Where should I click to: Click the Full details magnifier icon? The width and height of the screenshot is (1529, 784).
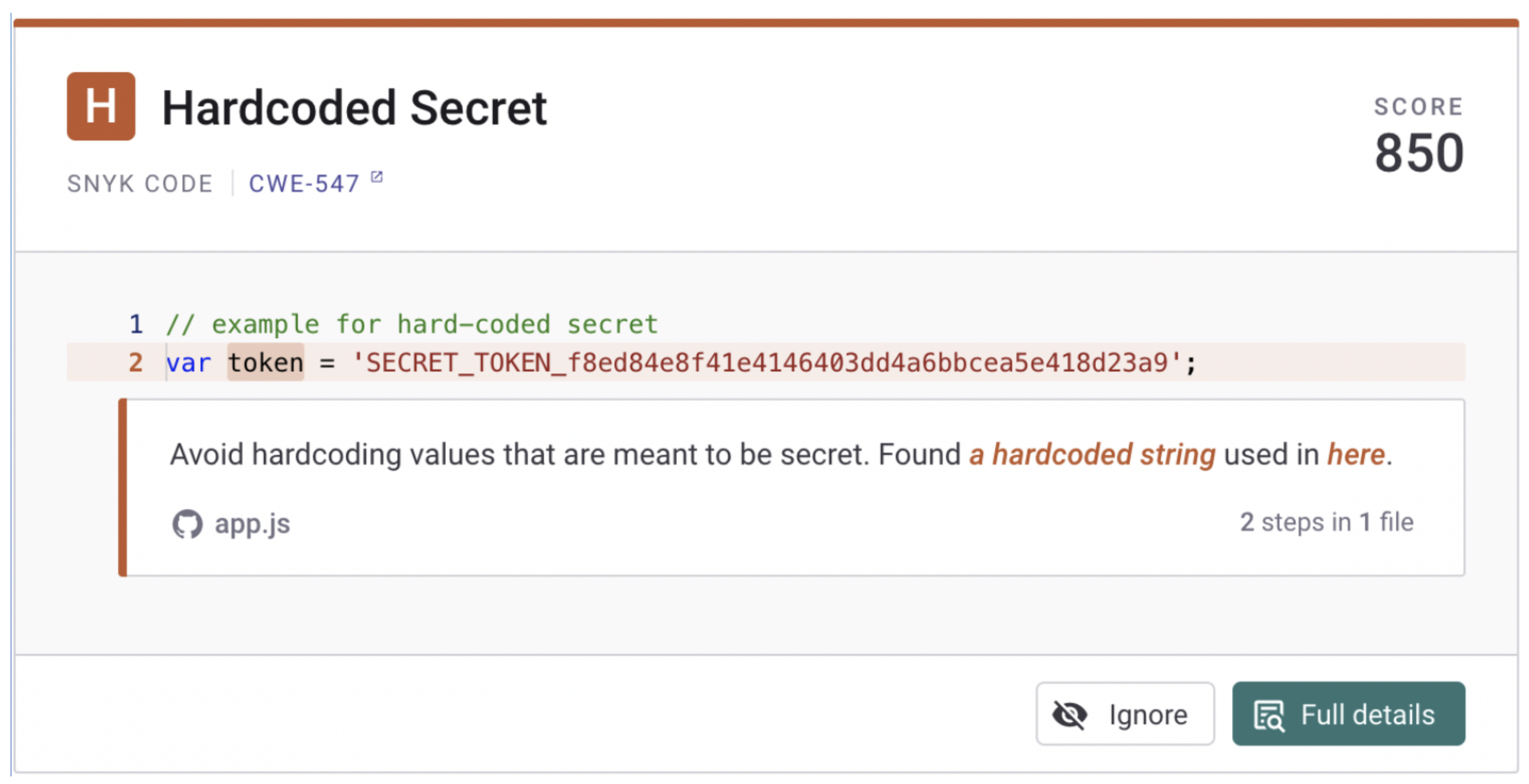point(1268,715)
